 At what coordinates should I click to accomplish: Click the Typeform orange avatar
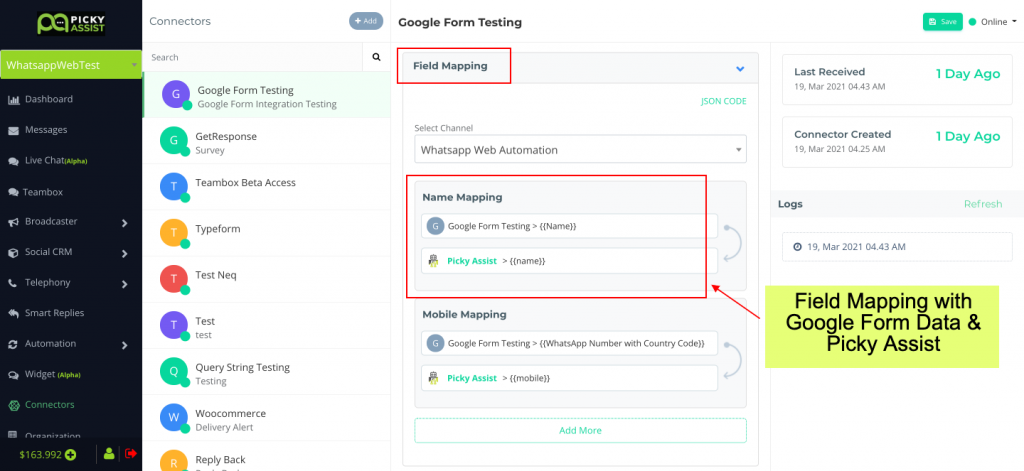174,233
